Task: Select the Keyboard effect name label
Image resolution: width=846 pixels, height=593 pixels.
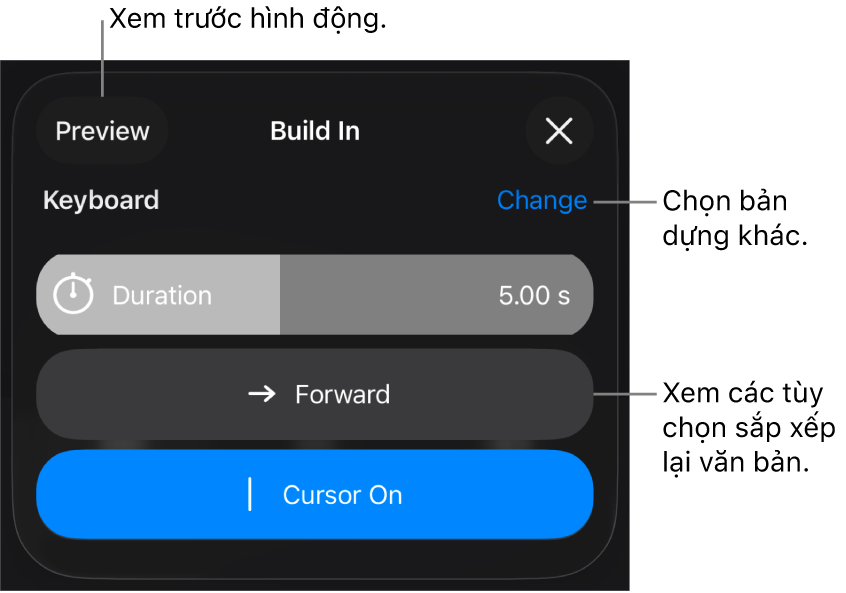Action: (x=101, y=200)
